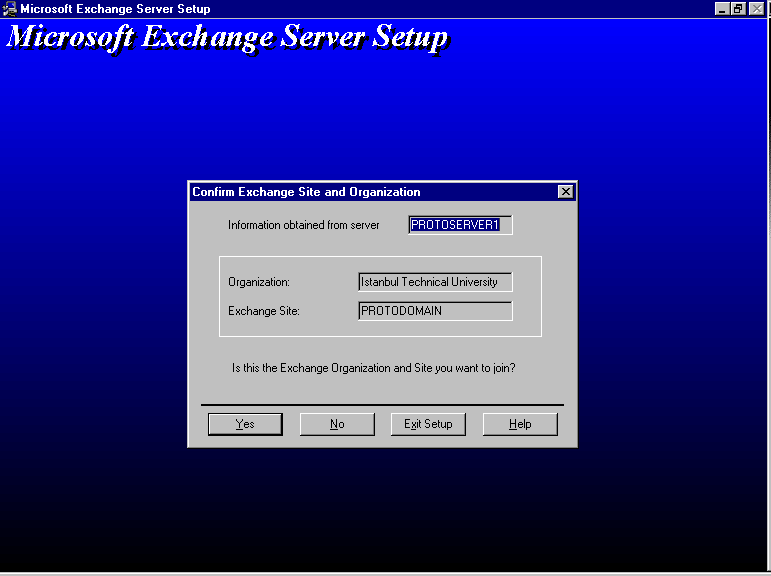Click the 'Information obtained from server' label
This screenshot has height=576, width=771.
[303, 225]
